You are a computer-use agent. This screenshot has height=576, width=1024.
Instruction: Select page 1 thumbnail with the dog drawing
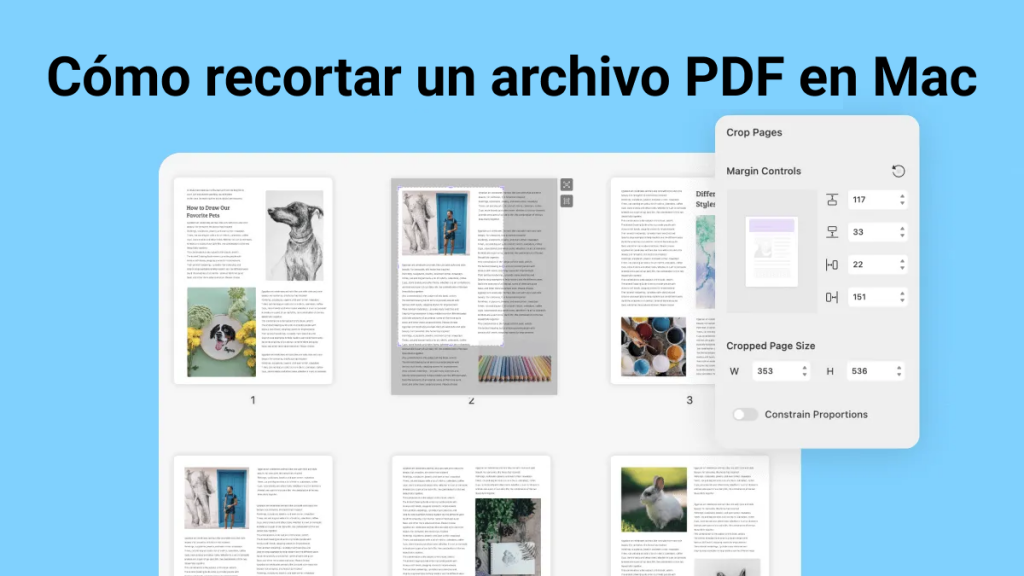pyautogui.click(x=253, y=280)
